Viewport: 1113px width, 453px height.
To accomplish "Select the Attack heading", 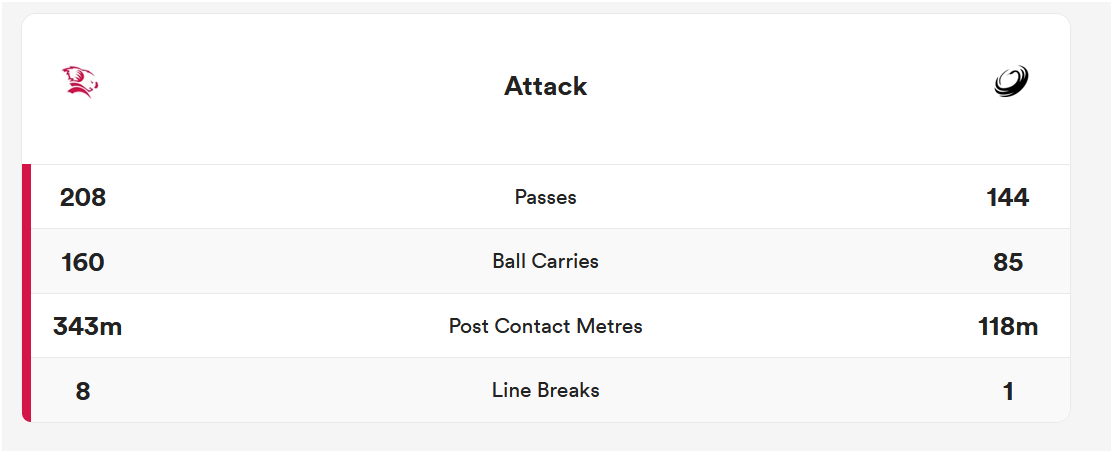I will click(x=545, y=87).
